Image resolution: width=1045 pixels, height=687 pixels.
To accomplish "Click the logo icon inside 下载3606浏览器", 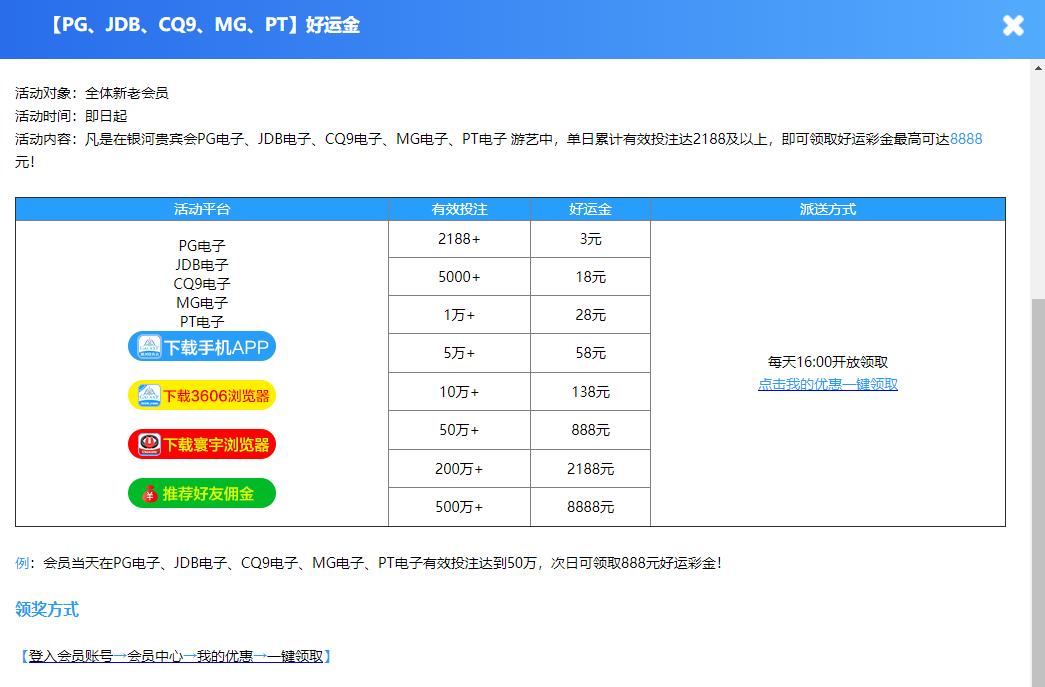I will click(x=149, y=395).
